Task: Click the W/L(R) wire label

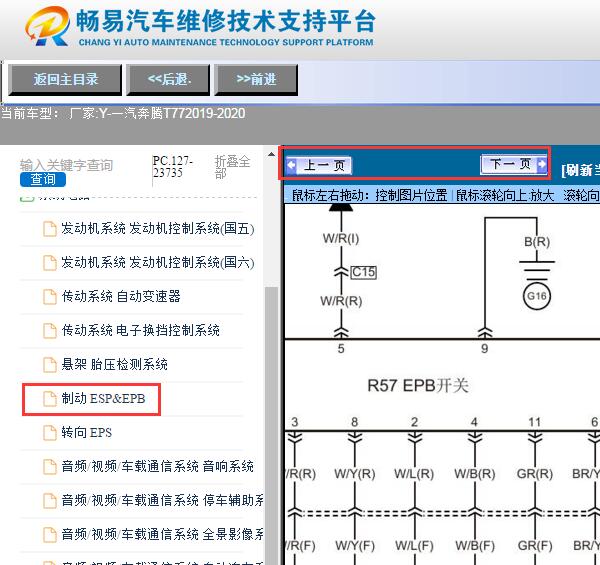Action: coord(414,474)
